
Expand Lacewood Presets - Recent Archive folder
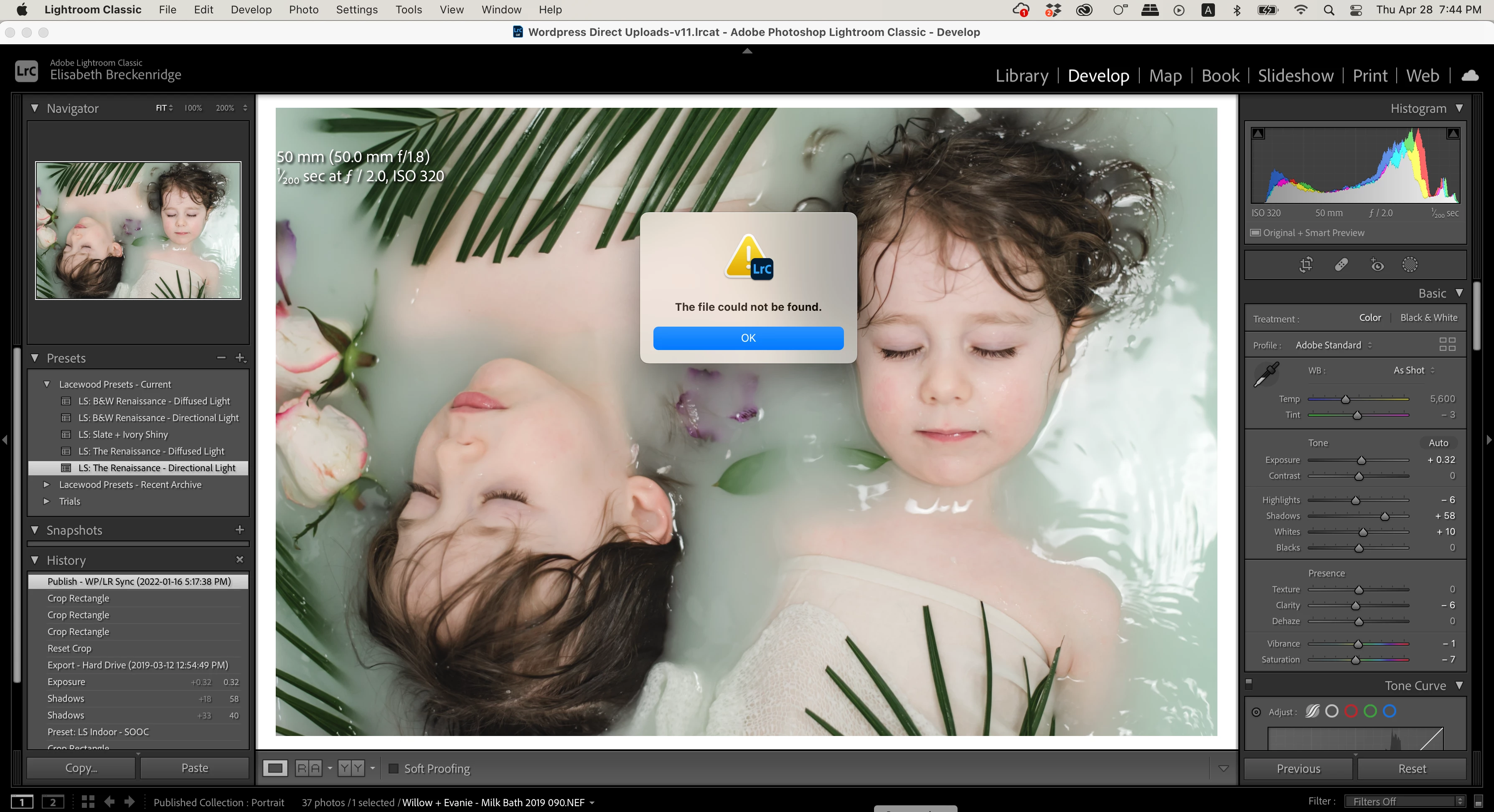coord(47,484)
